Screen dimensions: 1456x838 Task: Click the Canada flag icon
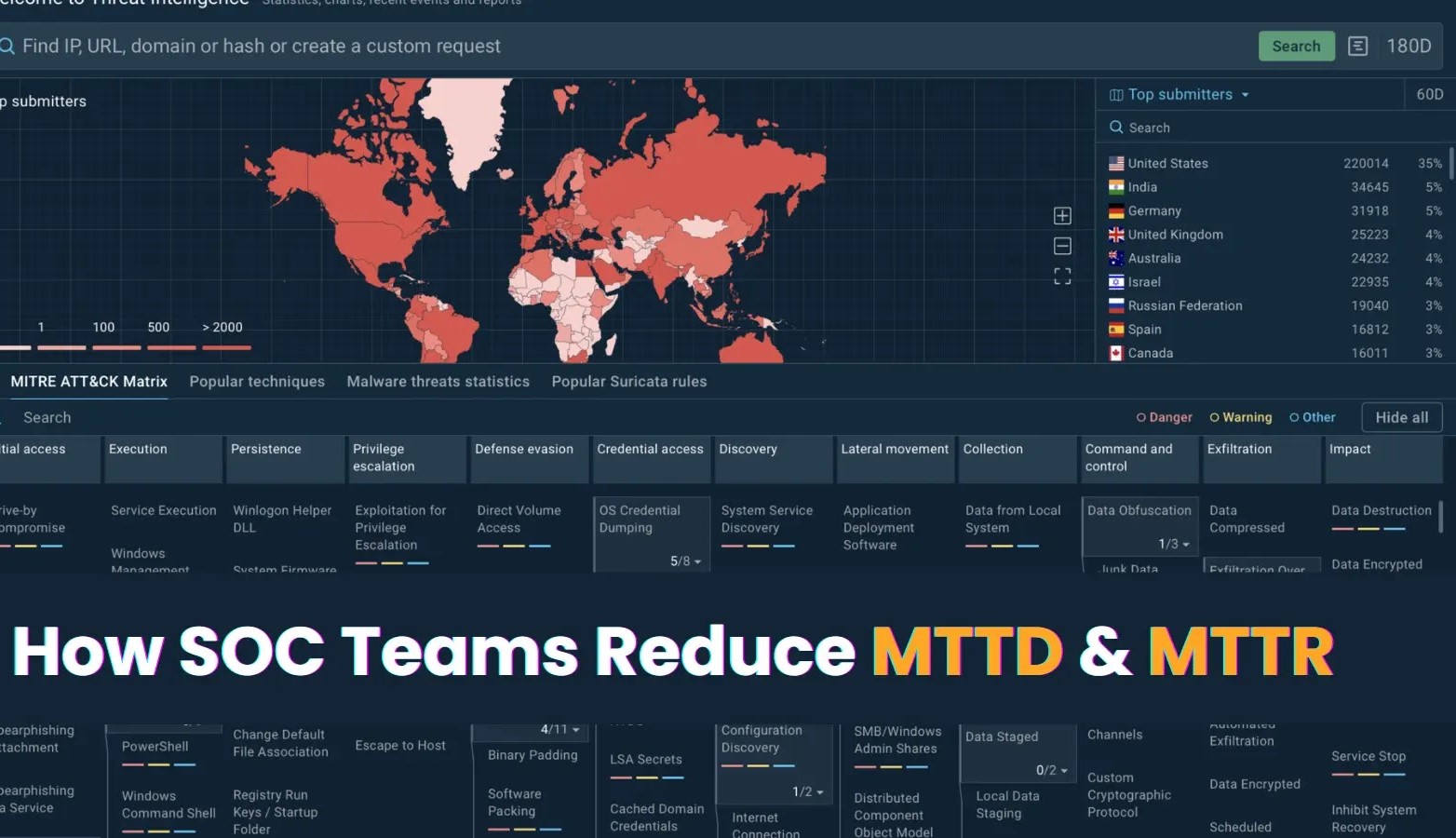[x=1116, y=353]
